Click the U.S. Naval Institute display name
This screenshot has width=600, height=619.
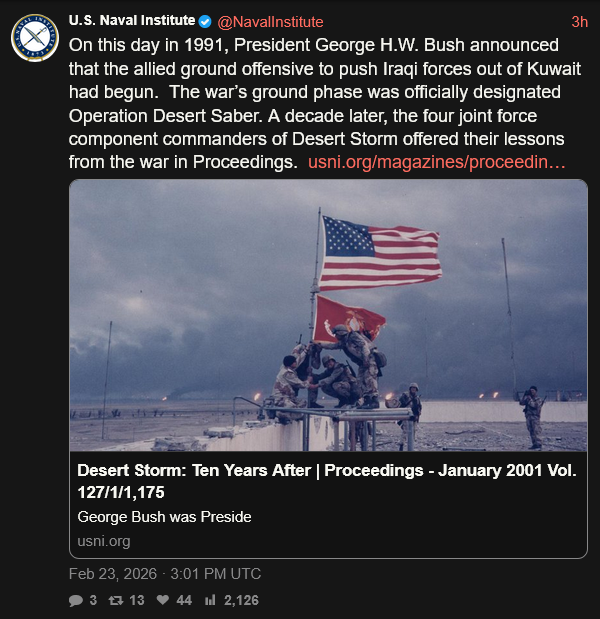pyautogui.click(x=131, y=21)
